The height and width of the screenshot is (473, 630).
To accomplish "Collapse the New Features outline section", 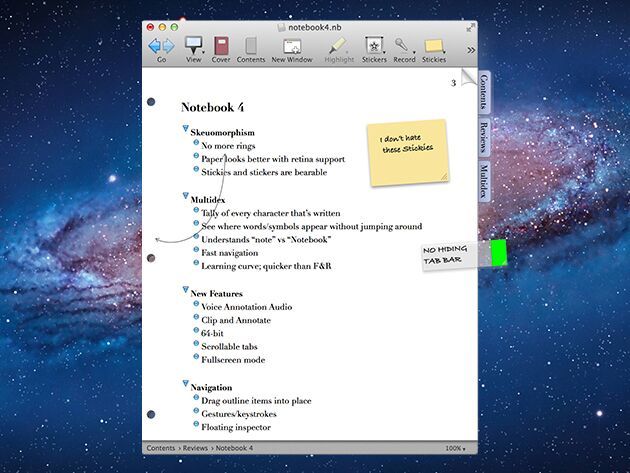I will click(185, 292).
